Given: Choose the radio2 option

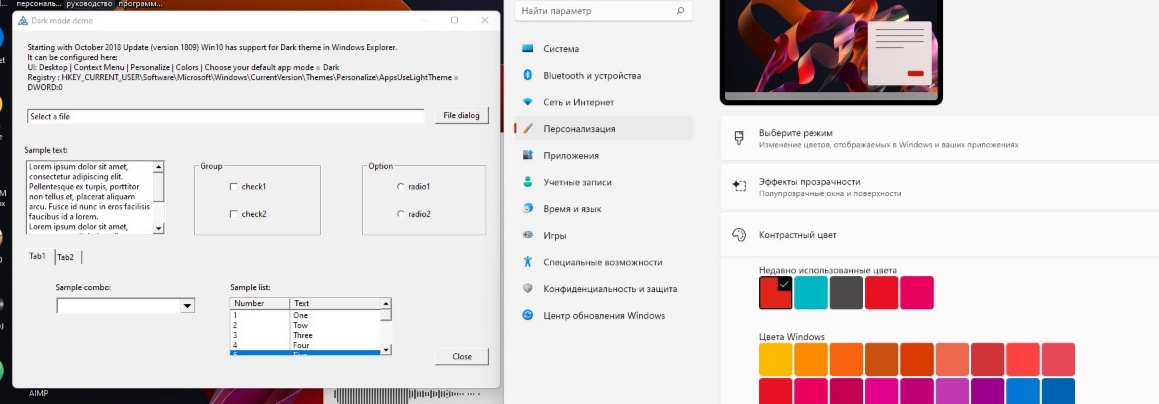Looking at the screenshot, I should tap(401, 214).
